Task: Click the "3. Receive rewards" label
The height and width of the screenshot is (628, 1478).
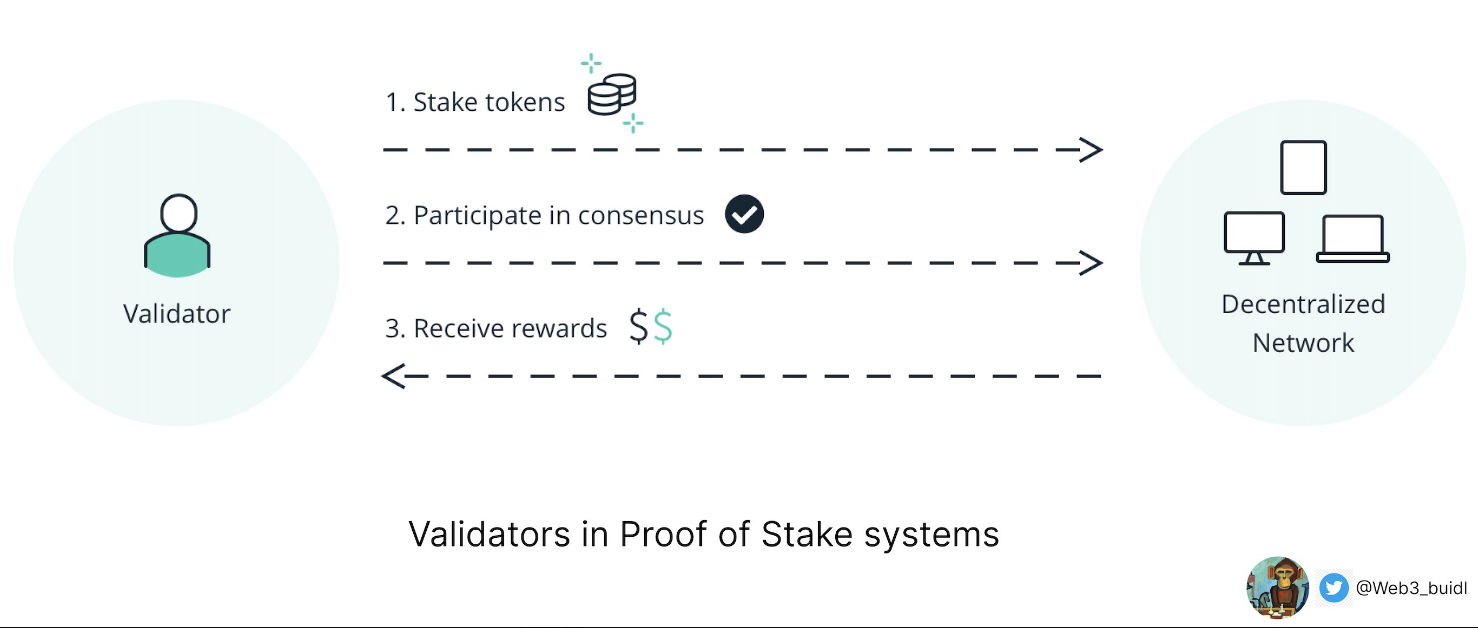Action: (496, 329)
